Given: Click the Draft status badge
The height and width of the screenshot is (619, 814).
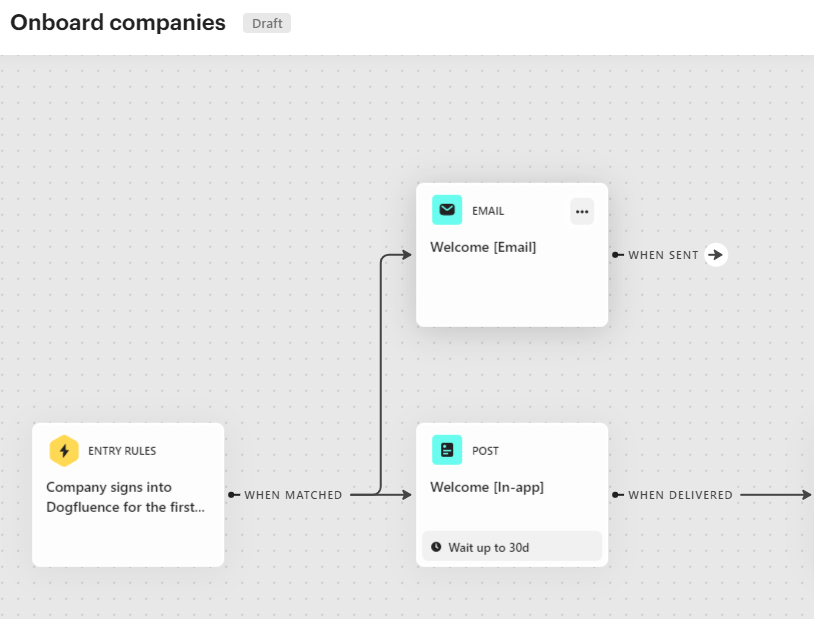Looking at the screenshot, I should pyautogui.click(x=267, y=23).
